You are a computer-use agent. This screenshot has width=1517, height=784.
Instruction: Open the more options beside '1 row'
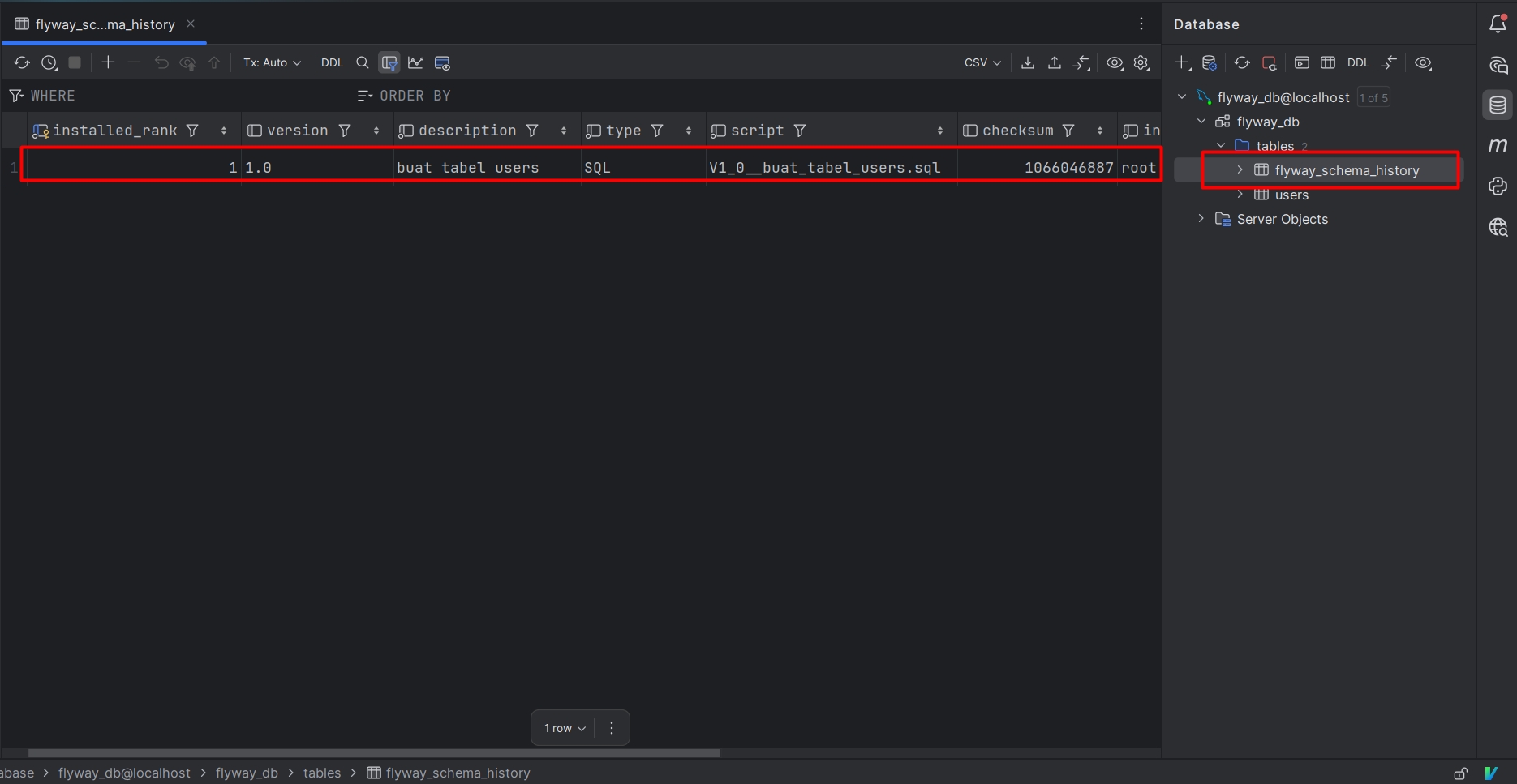612,728
